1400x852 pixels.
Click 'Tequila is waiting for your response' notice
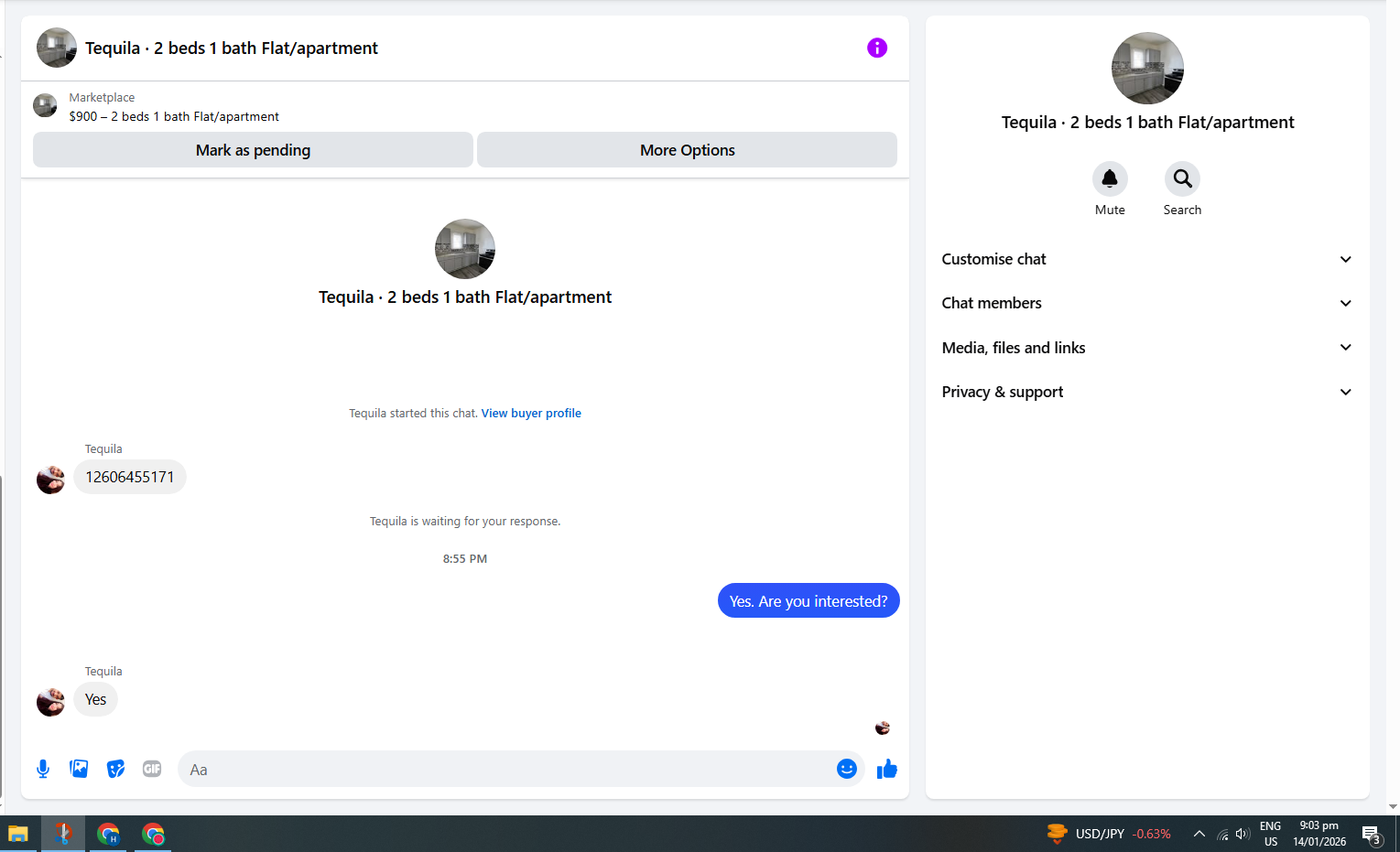point(465,521)
